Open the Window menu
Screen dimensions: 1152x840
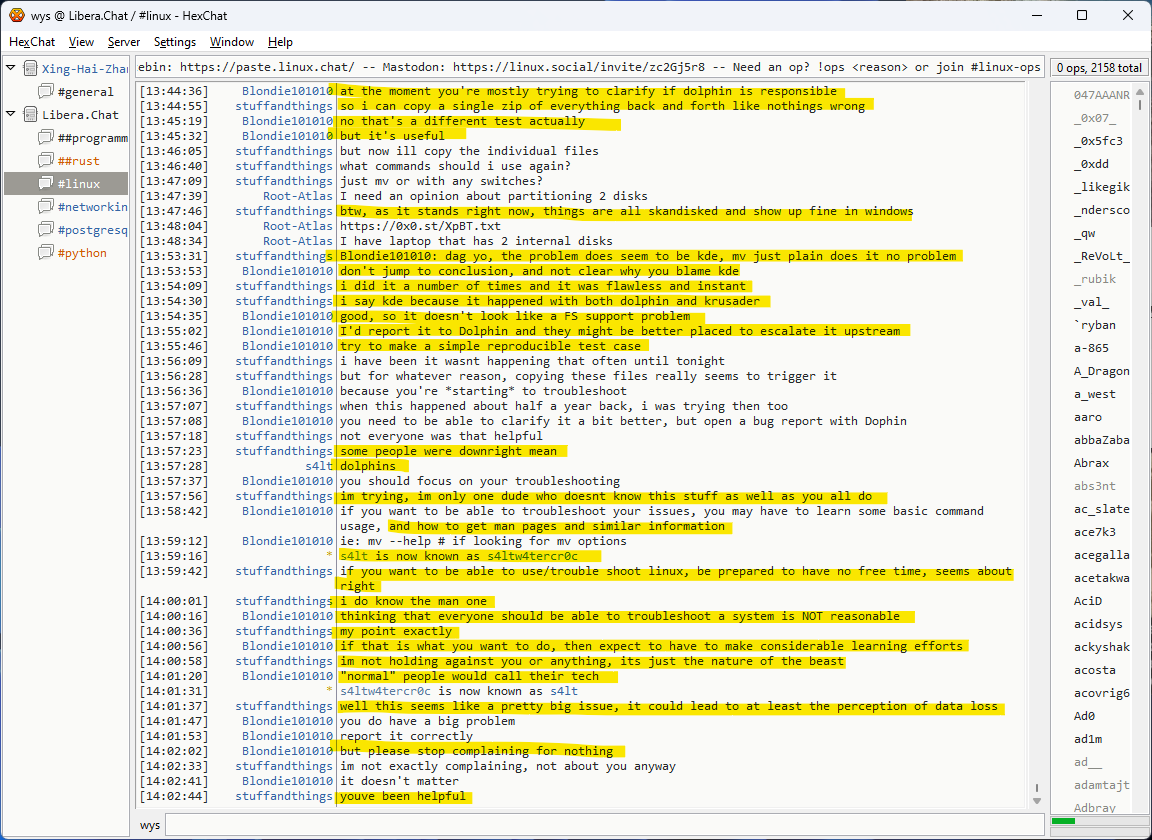[x=231, y=42]
